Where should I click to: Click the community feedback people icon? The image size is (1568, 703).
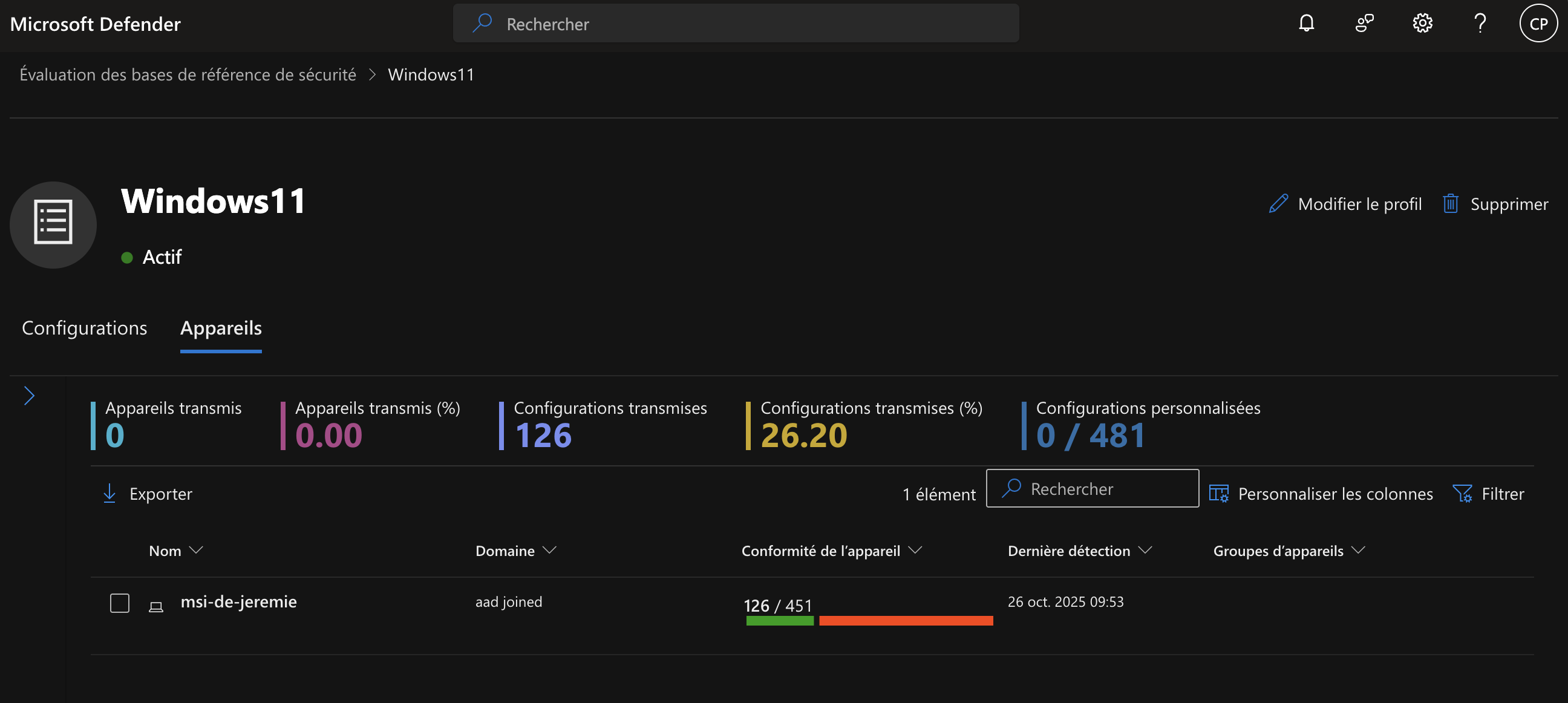pos(1364,24)
